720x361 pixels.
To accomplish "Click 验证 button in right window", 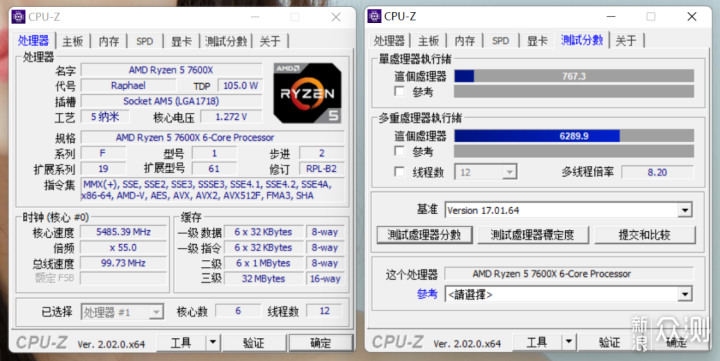I will pos(609,342).
